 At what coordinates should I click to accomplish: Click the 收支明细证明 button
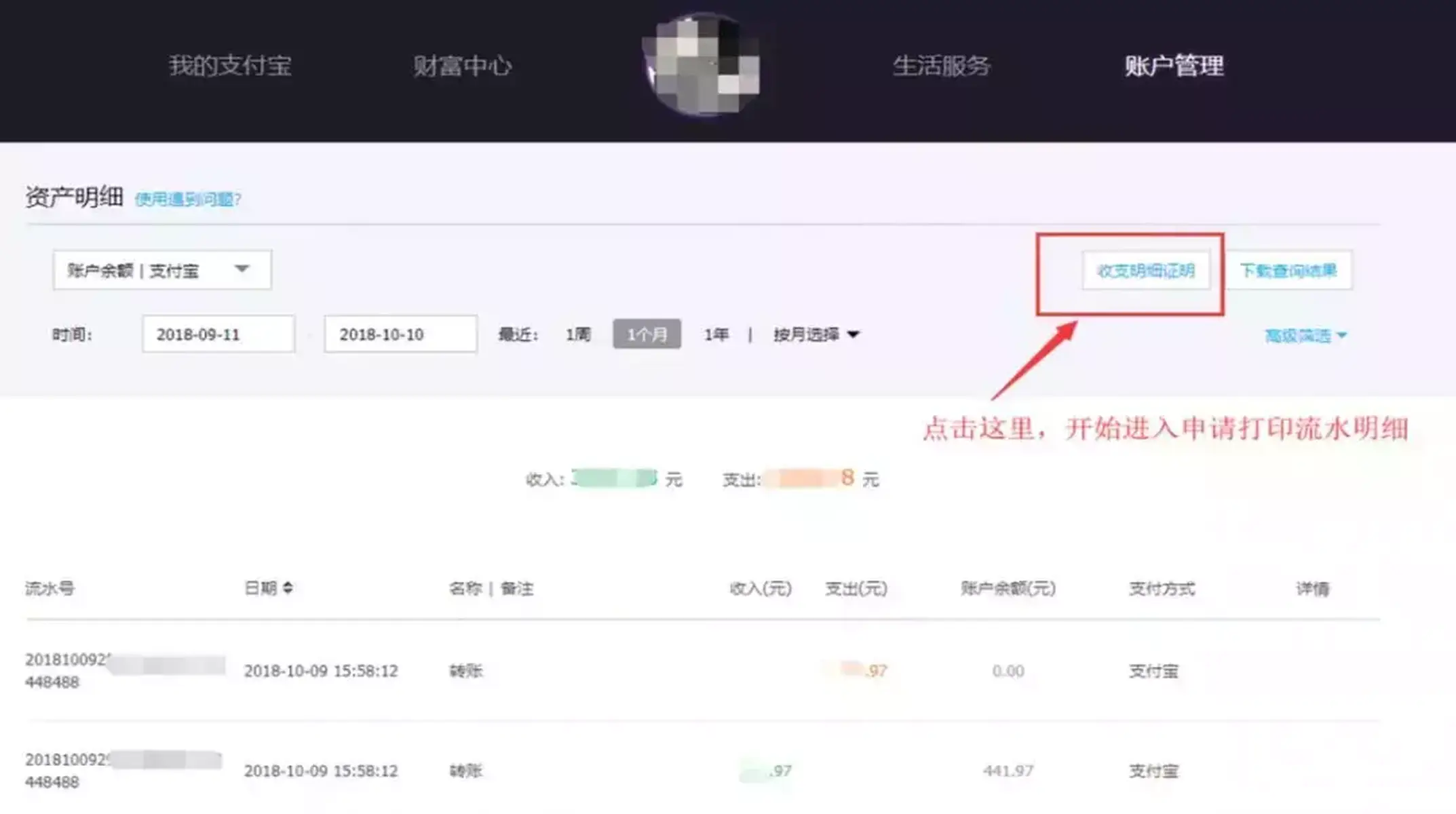point(1147,270)
